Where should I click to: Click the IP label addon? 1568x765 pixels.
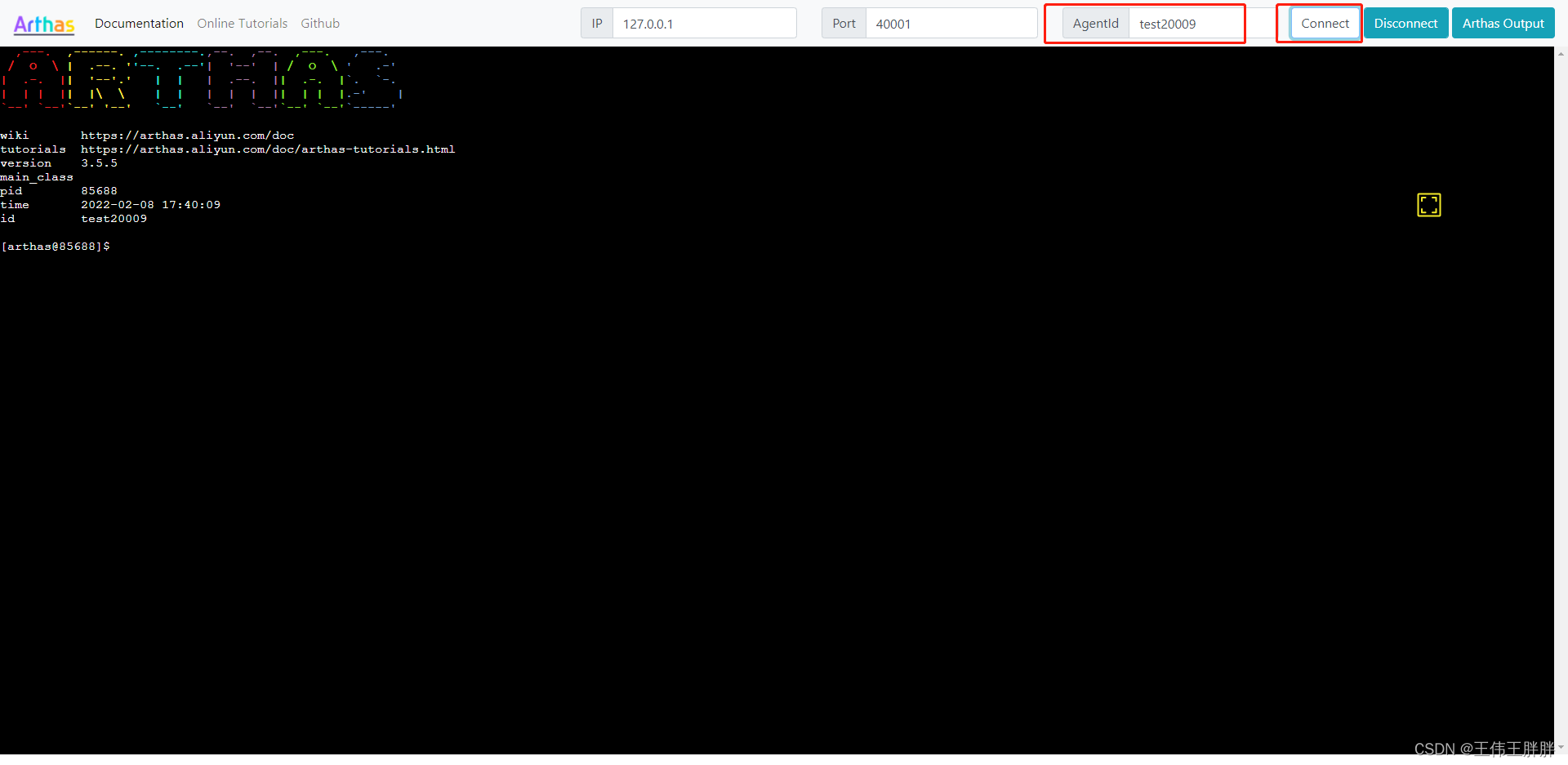pos(597,24)
